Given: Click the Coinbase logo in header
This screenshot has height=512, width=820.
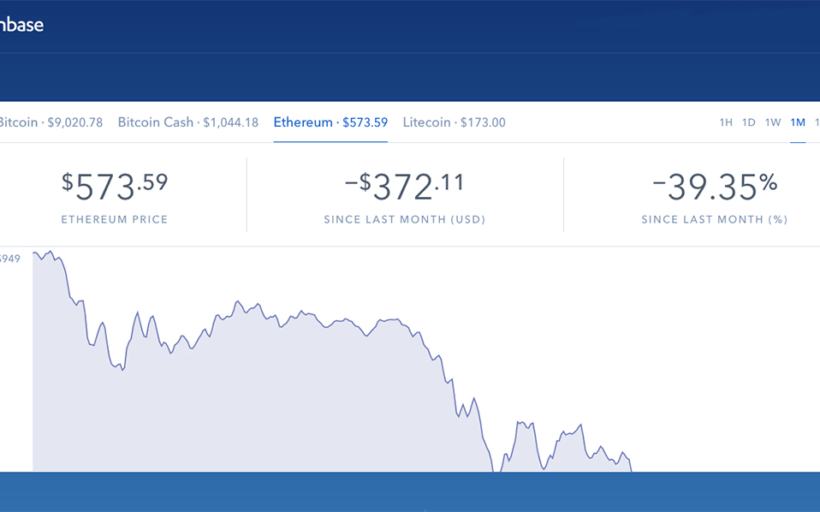Looking at the screenshot, I should point(20,25).
